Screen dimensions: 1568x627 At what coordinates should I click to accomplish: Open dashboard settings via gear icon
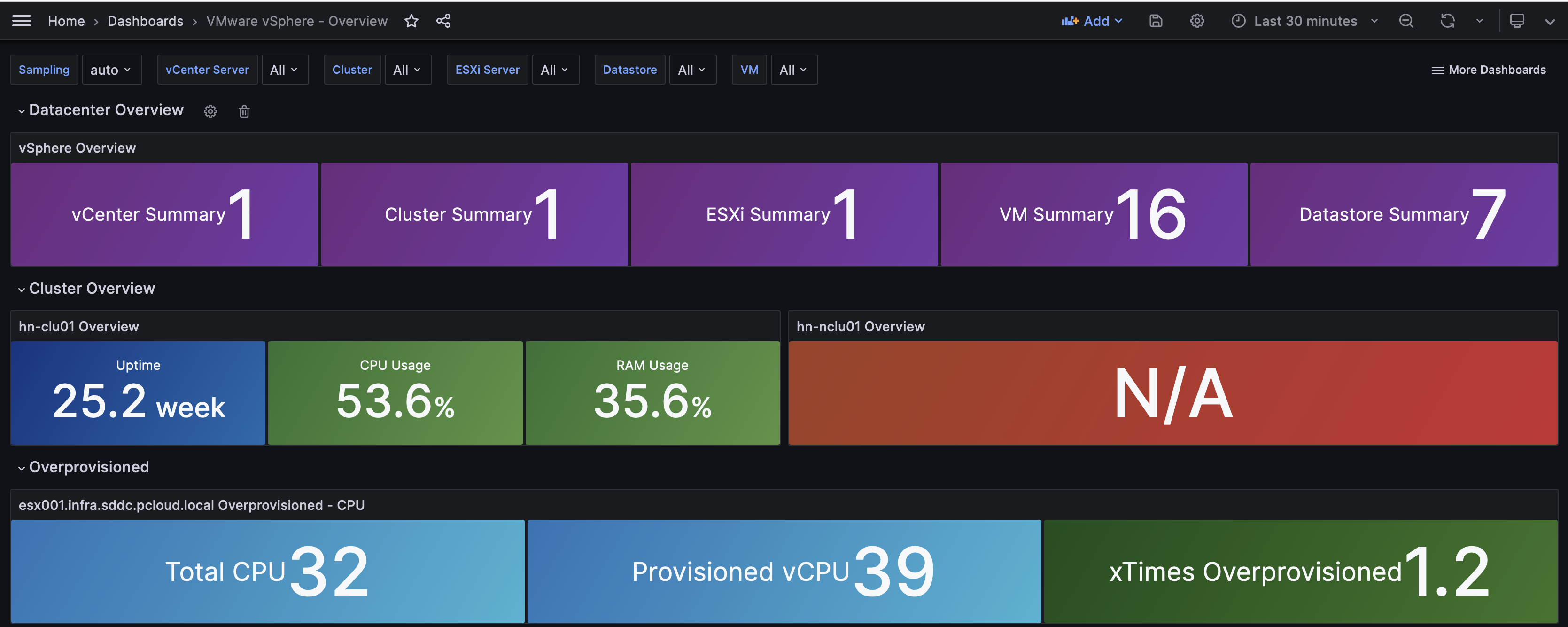point(1197,21)
